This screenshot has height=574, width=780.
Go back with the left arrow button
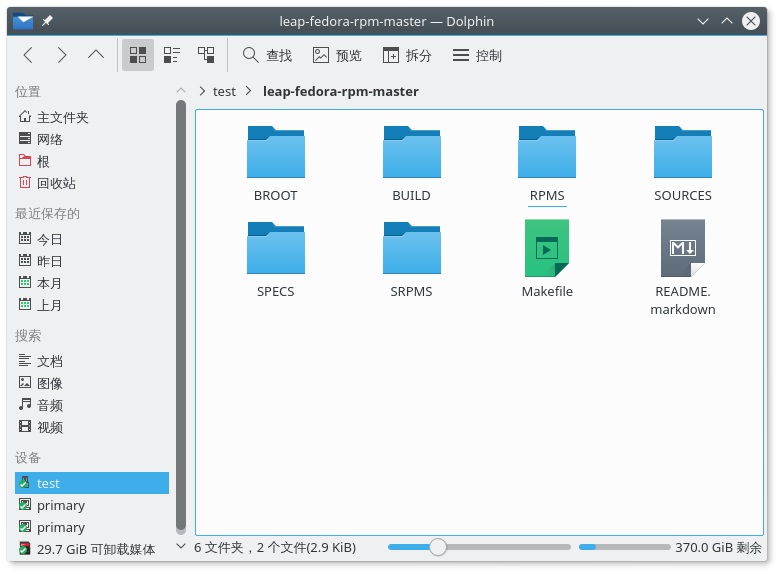[x=28, y=55]
